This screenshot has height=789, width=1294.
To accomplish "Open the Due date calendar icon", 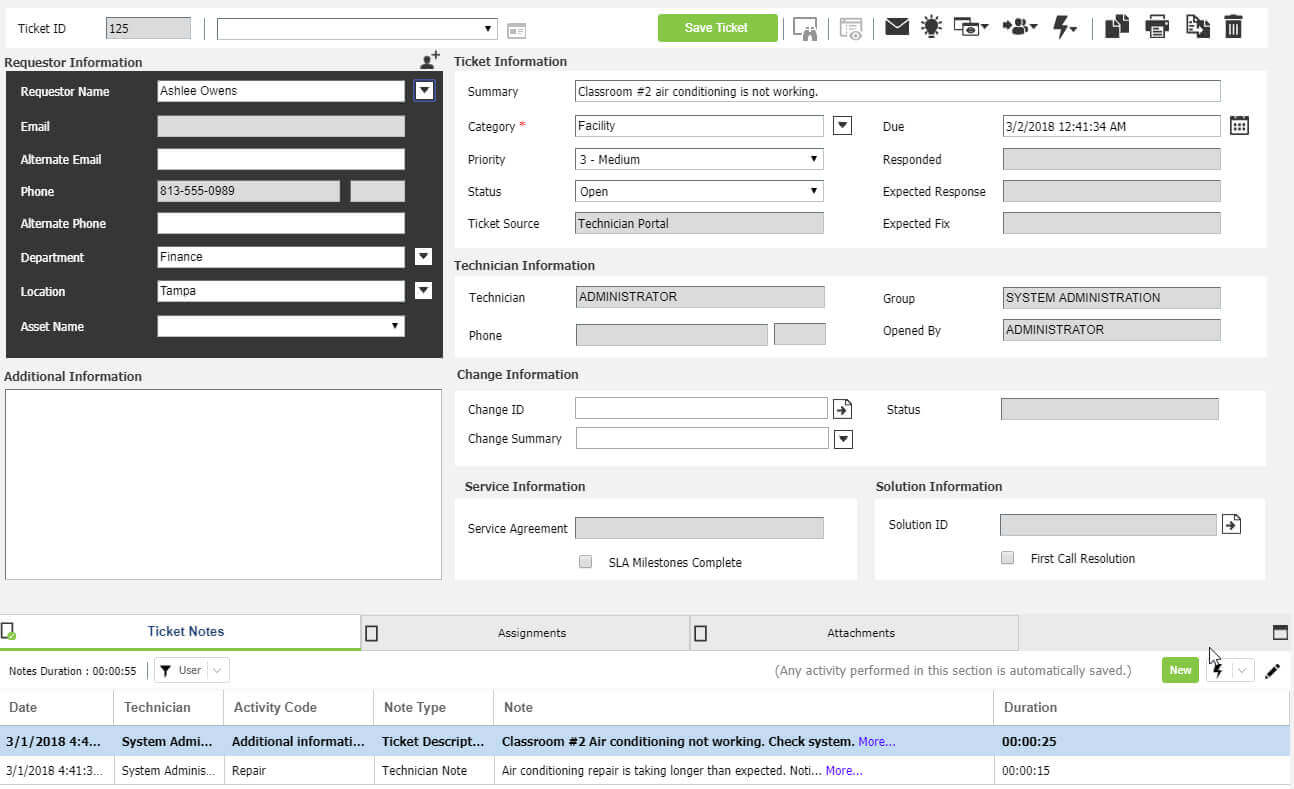I will [x=1239, y=125].
